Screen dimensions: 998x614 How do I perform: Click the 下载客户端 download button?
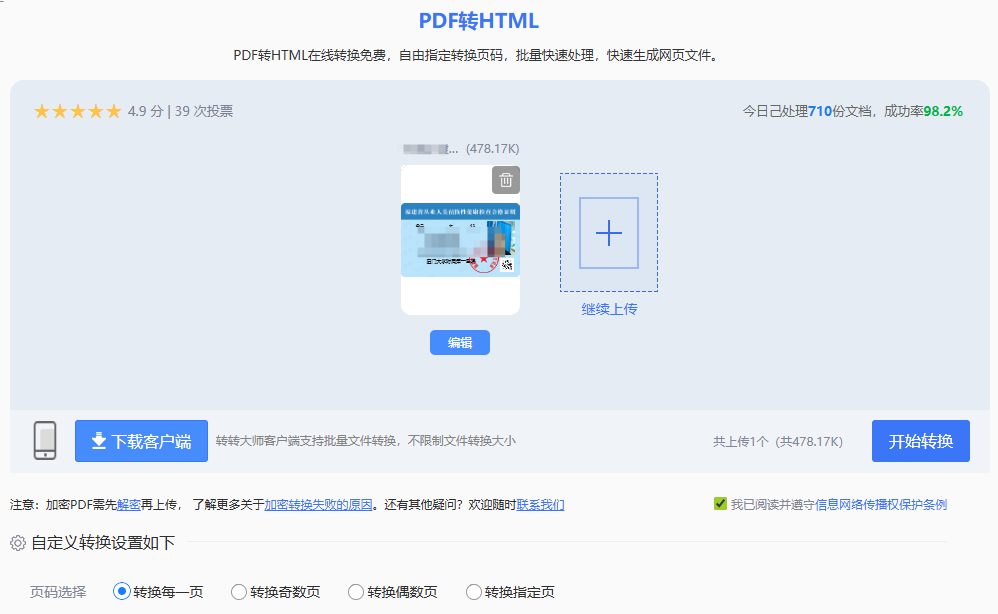[141, 441]
